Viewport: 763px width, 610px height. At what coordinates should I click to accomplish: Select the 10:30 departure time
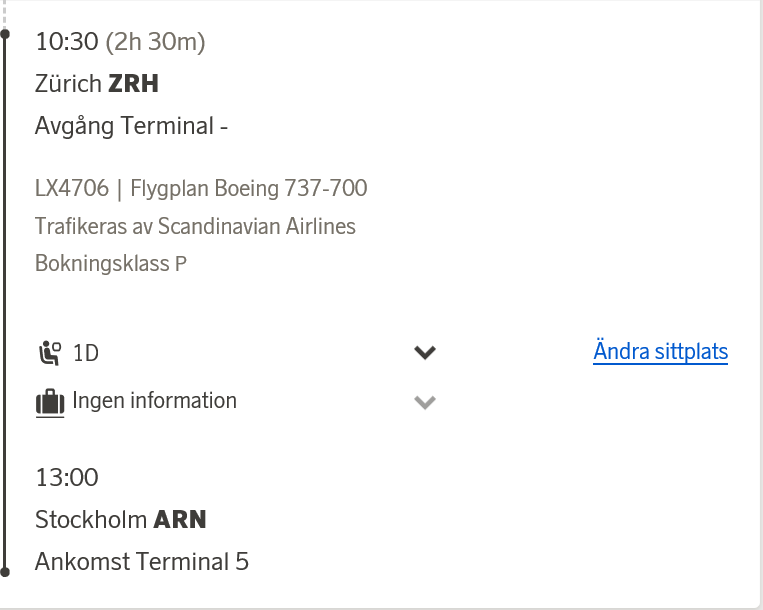pyautogui.click(x=66, y=42)
